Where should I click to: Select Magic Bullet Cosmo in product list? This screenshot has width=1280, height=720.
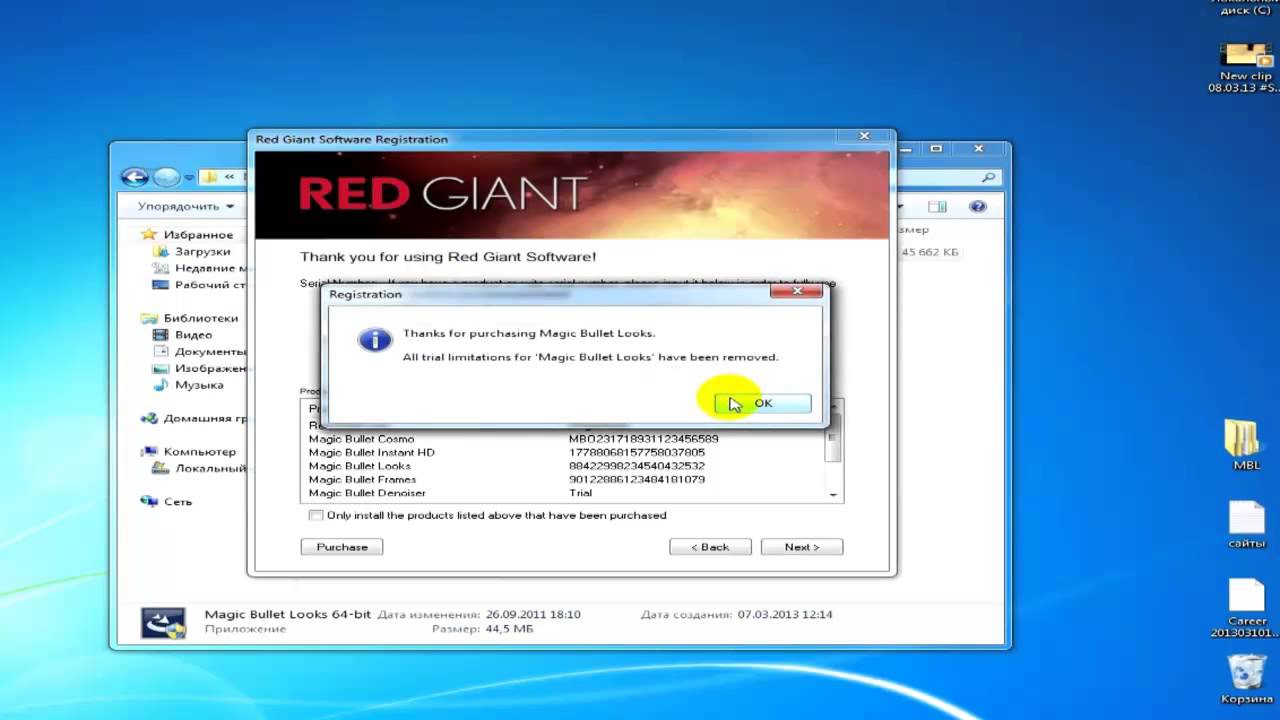[361, 439]
